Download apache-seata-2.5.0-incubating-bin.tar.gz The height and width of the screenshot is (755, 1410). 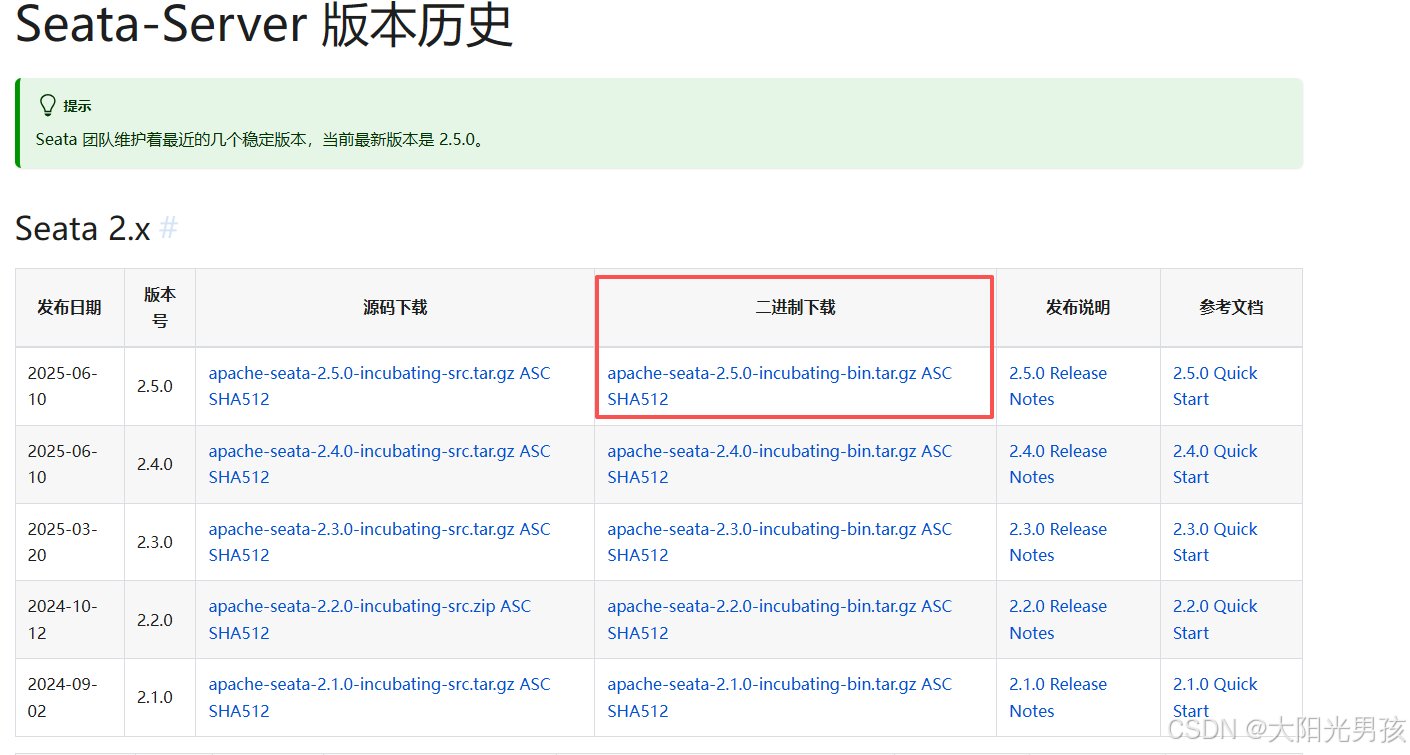click(x=762, y=373)
